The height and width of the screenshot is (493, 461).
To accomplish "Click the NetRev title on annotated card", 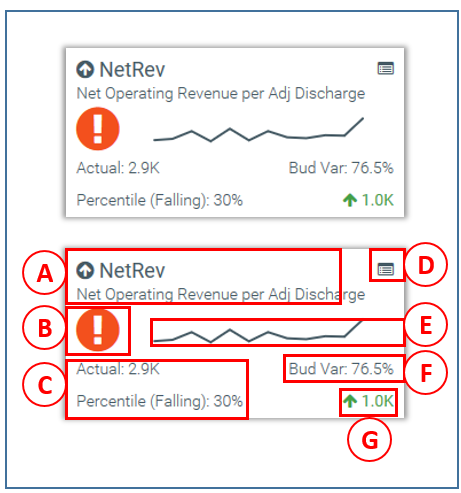I will (132, 270).
